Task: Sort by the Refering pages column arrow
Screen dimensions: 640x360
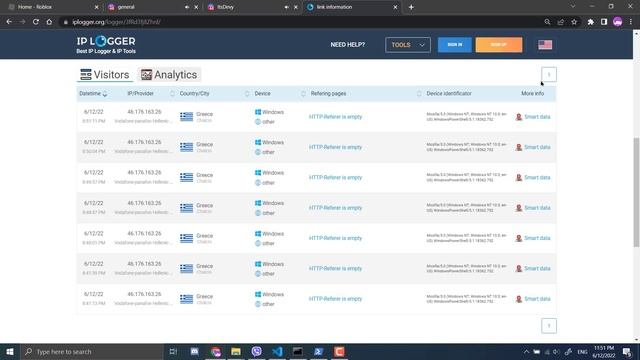Action: point(419,94)
